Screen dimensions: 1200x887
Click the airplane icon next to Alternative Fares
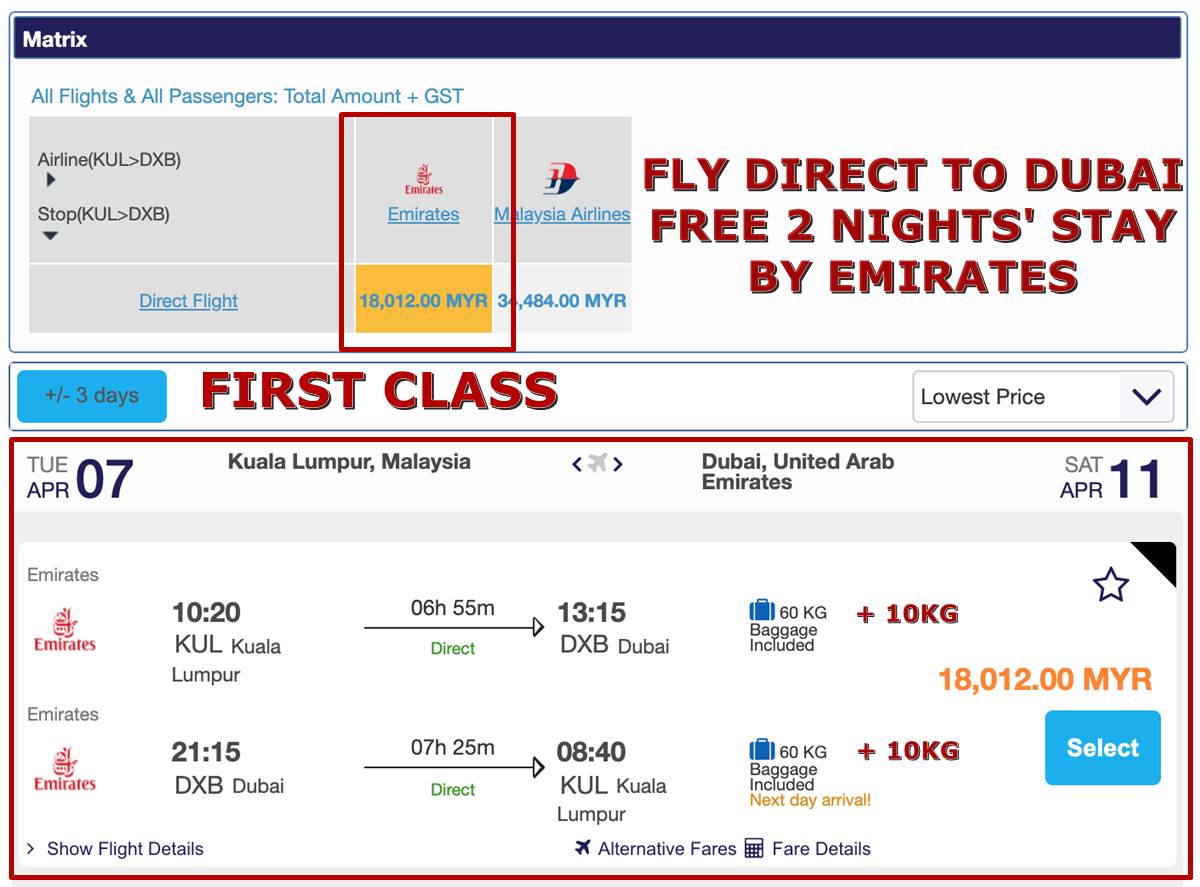[583, 848]
